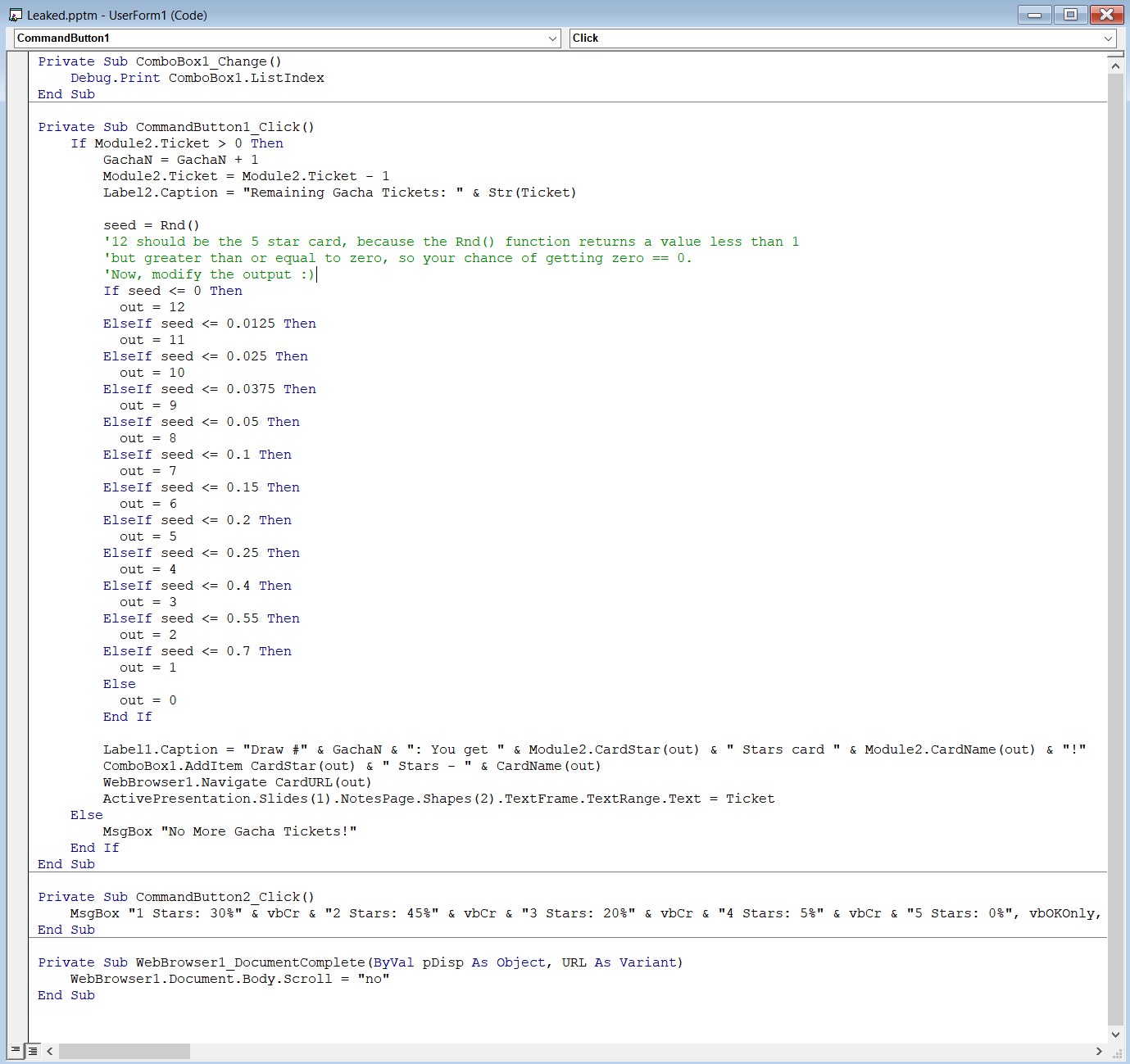Screen dimensions: 1130x1064
Task: Click the 'out = 12' line
Action: pos(152,307)
